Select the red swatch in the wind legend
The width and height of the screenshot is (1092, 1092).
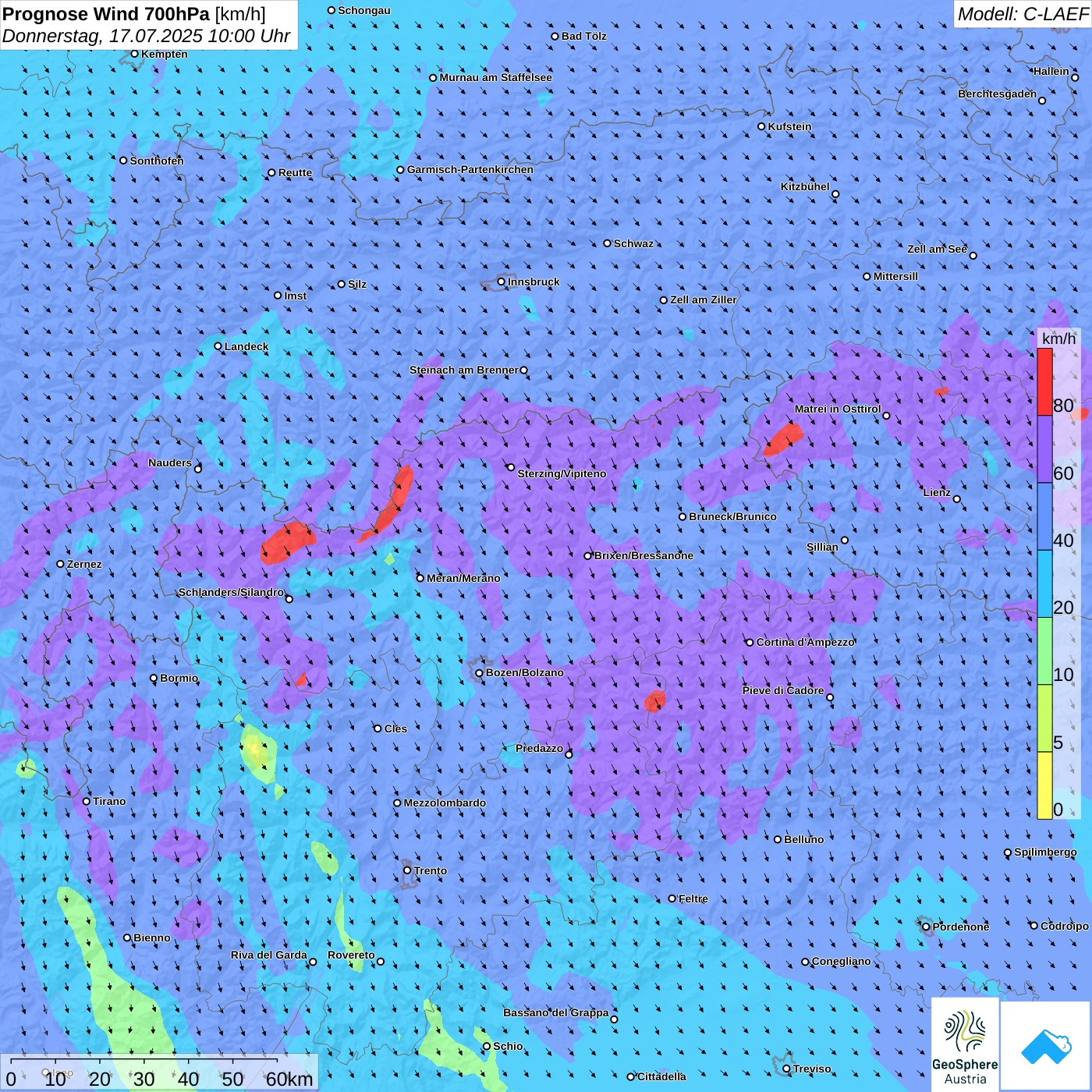click(1044, 382)
